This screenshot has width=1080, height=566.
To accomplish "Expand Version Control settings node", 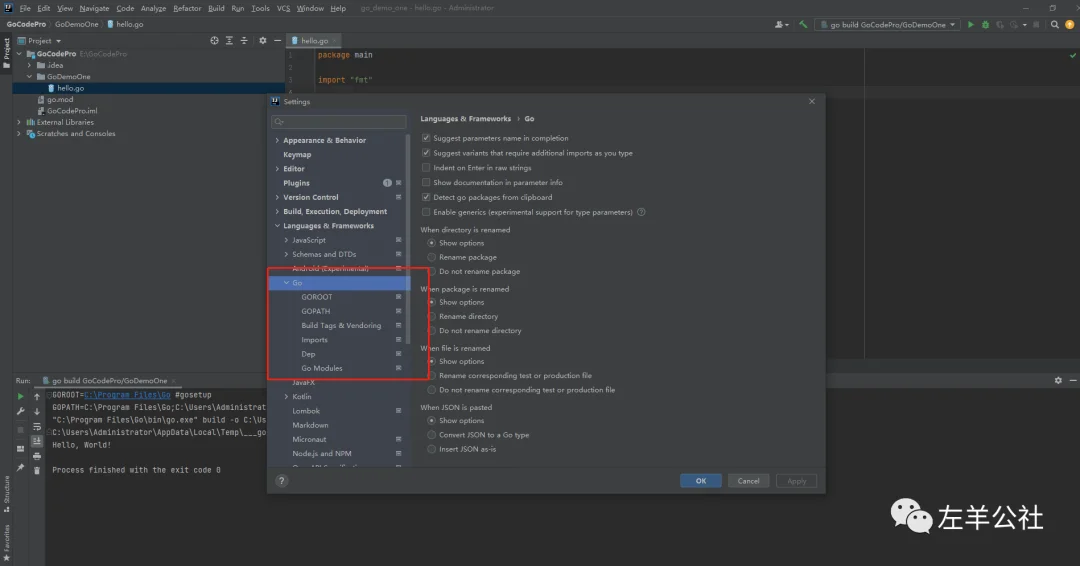I will [278, 197].
